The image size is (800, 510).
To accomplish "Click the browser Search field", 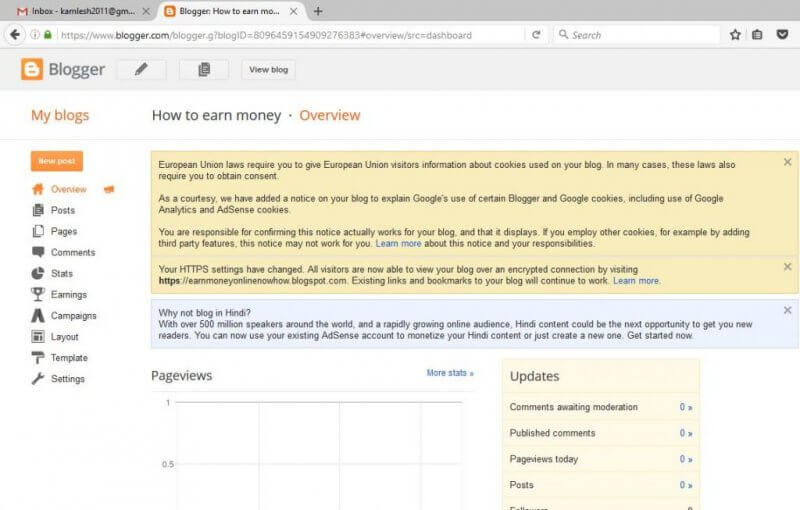I will click(x=637, y=35).
